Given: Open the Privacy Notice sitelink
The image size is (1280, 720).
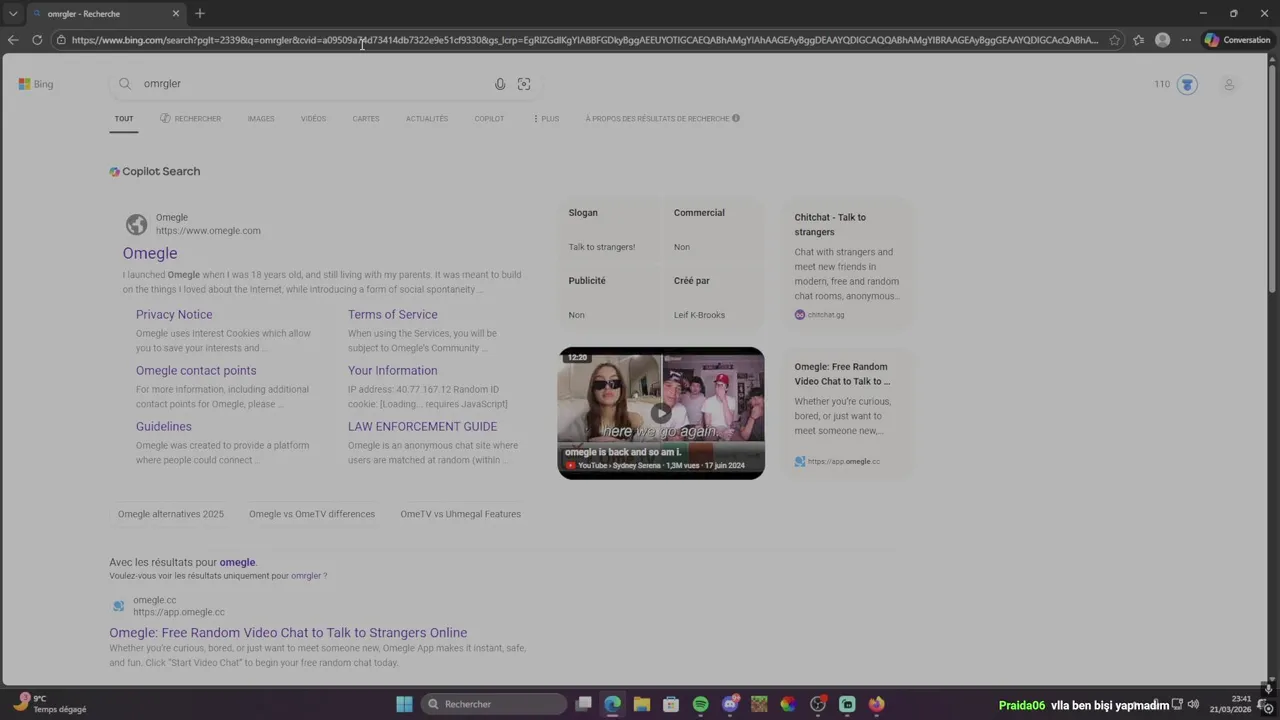Looking at the screenshot, I should pos(174,314).
